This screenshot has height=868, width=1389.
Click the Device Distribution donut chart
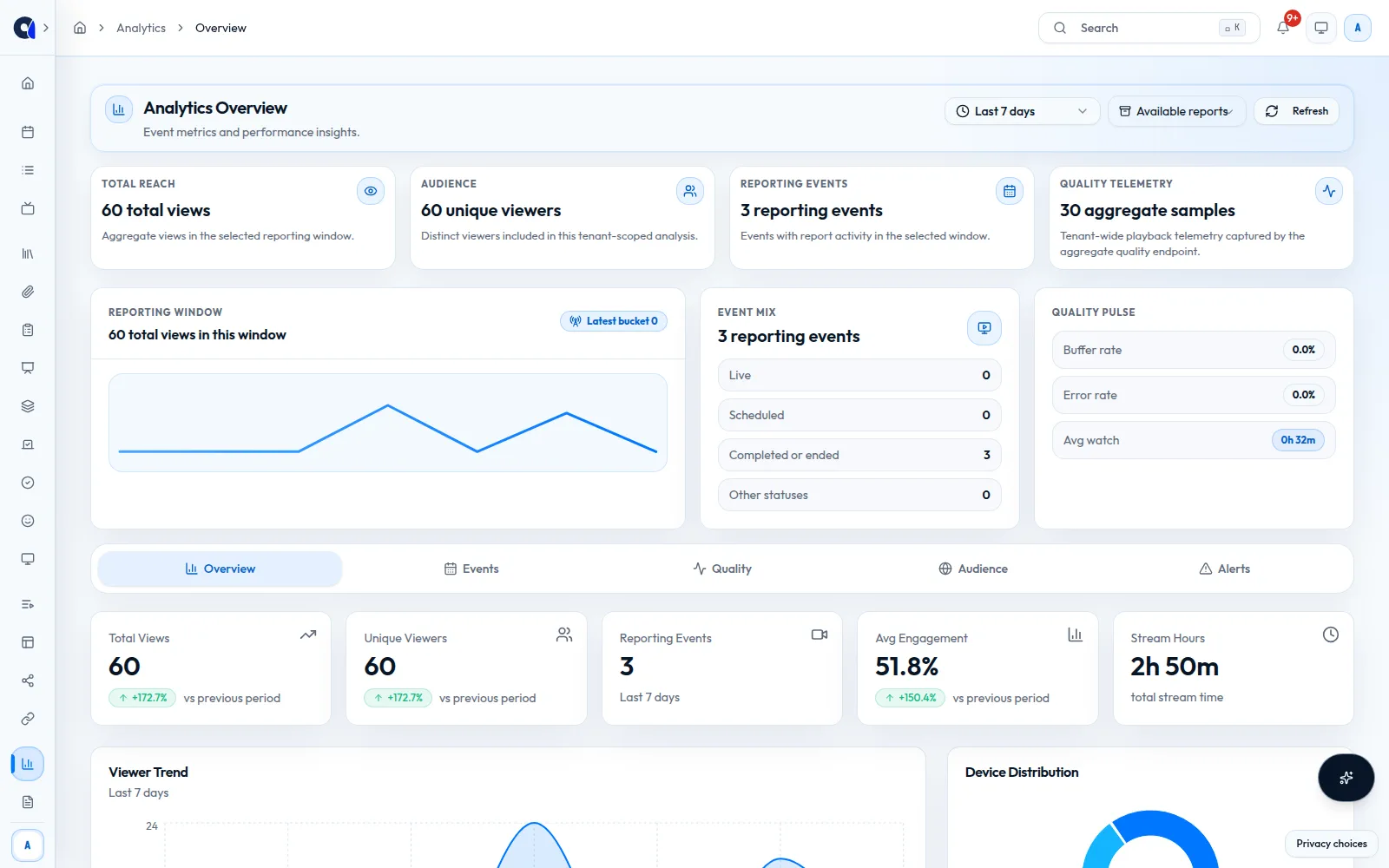pyautogui.click(x=1150, y=839)
